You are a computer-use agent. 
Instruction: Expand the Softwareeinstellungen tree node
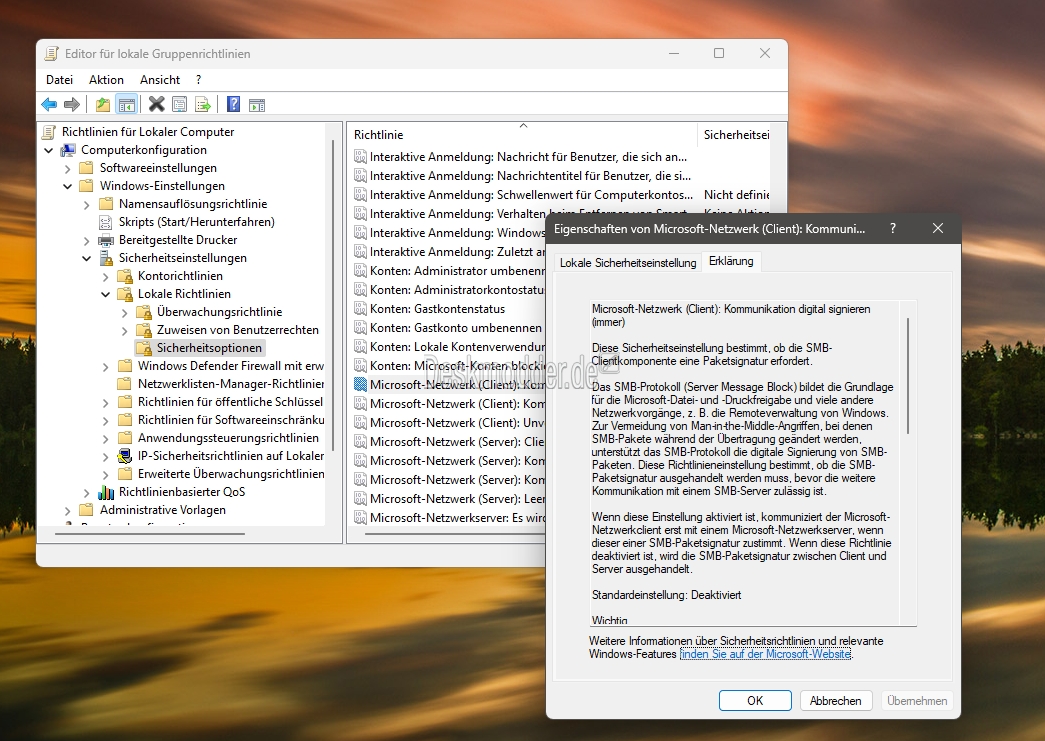67,169
